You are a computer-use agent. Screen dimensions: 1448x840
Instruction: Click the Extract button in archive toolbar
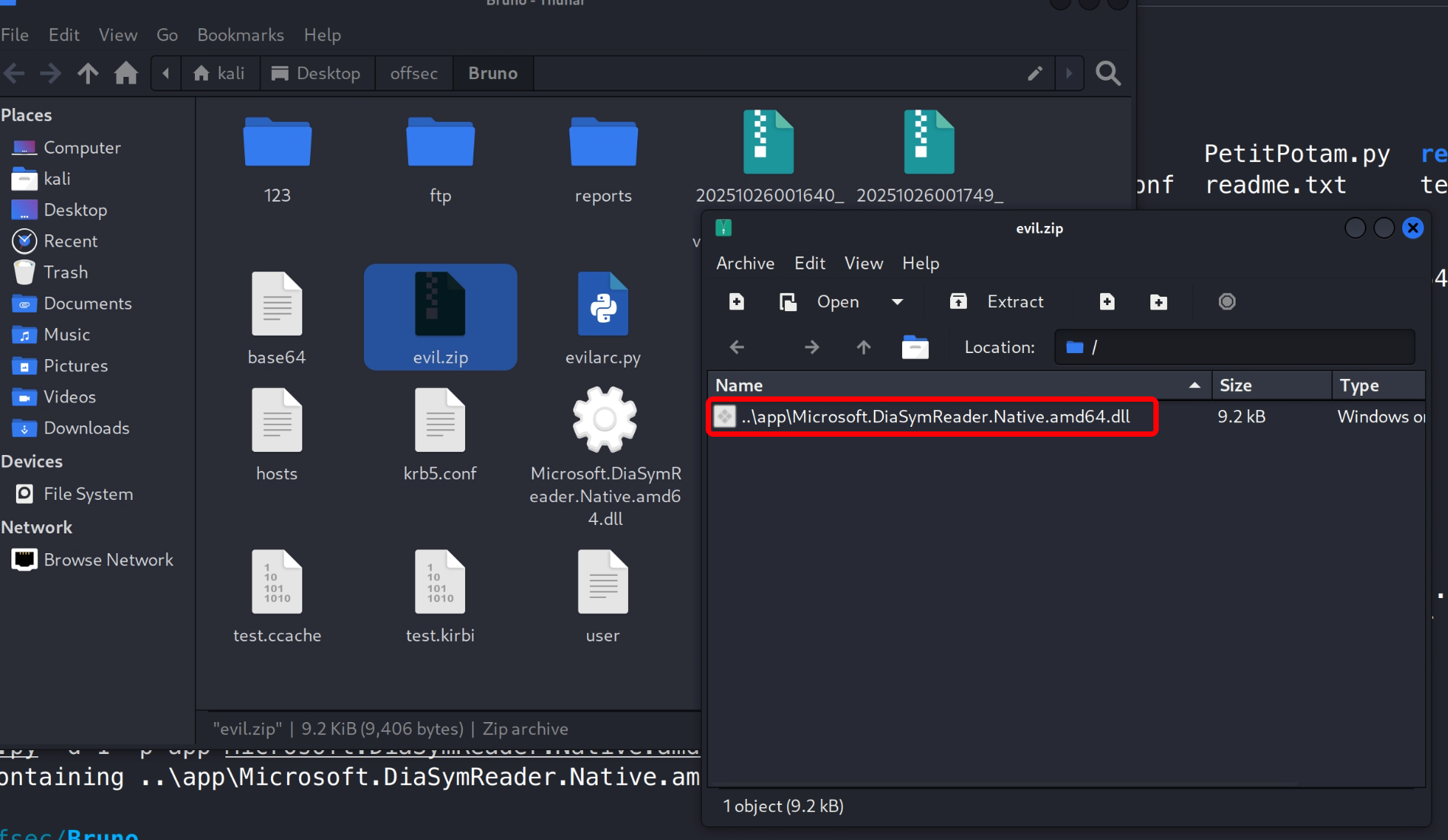coord(997,302)
